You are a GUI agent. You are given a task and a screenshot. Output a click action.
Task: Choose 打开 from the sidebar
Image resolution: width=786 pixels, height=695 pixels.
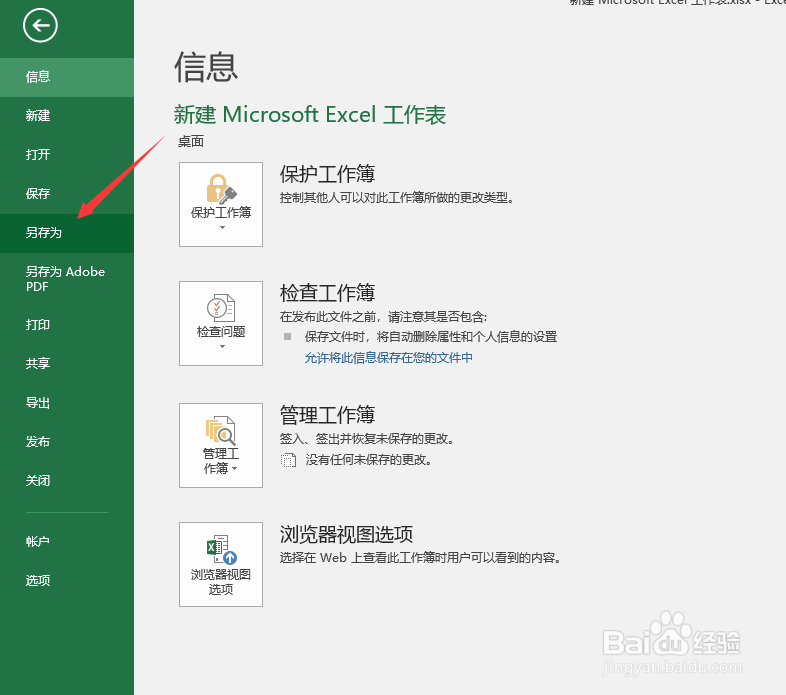[67, 155]
